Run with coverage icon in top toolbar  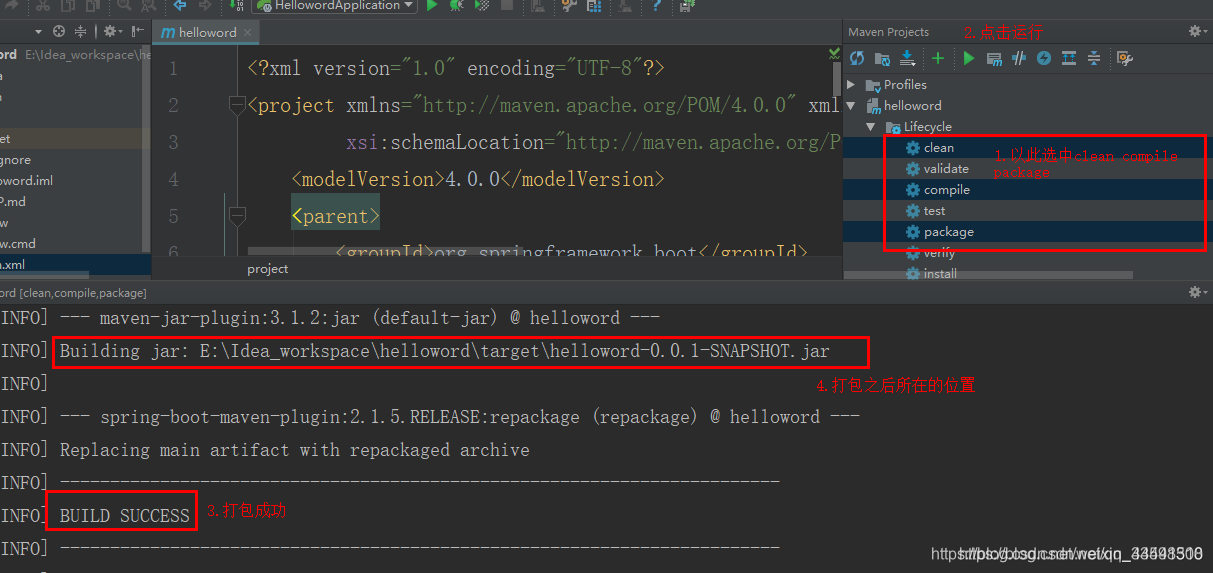coord(481,6)
